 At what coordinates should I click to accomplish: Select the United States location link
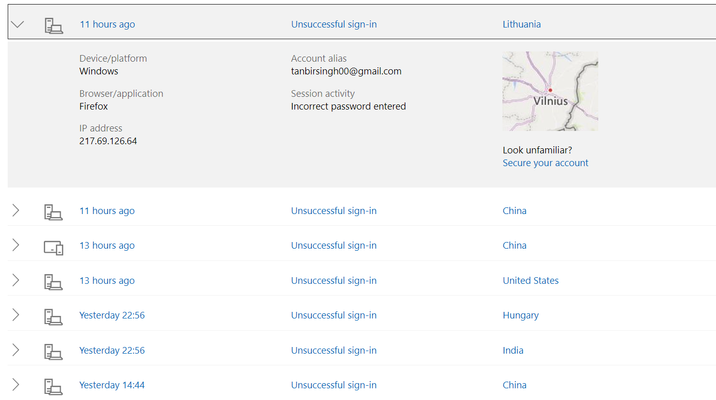[531, 280]
